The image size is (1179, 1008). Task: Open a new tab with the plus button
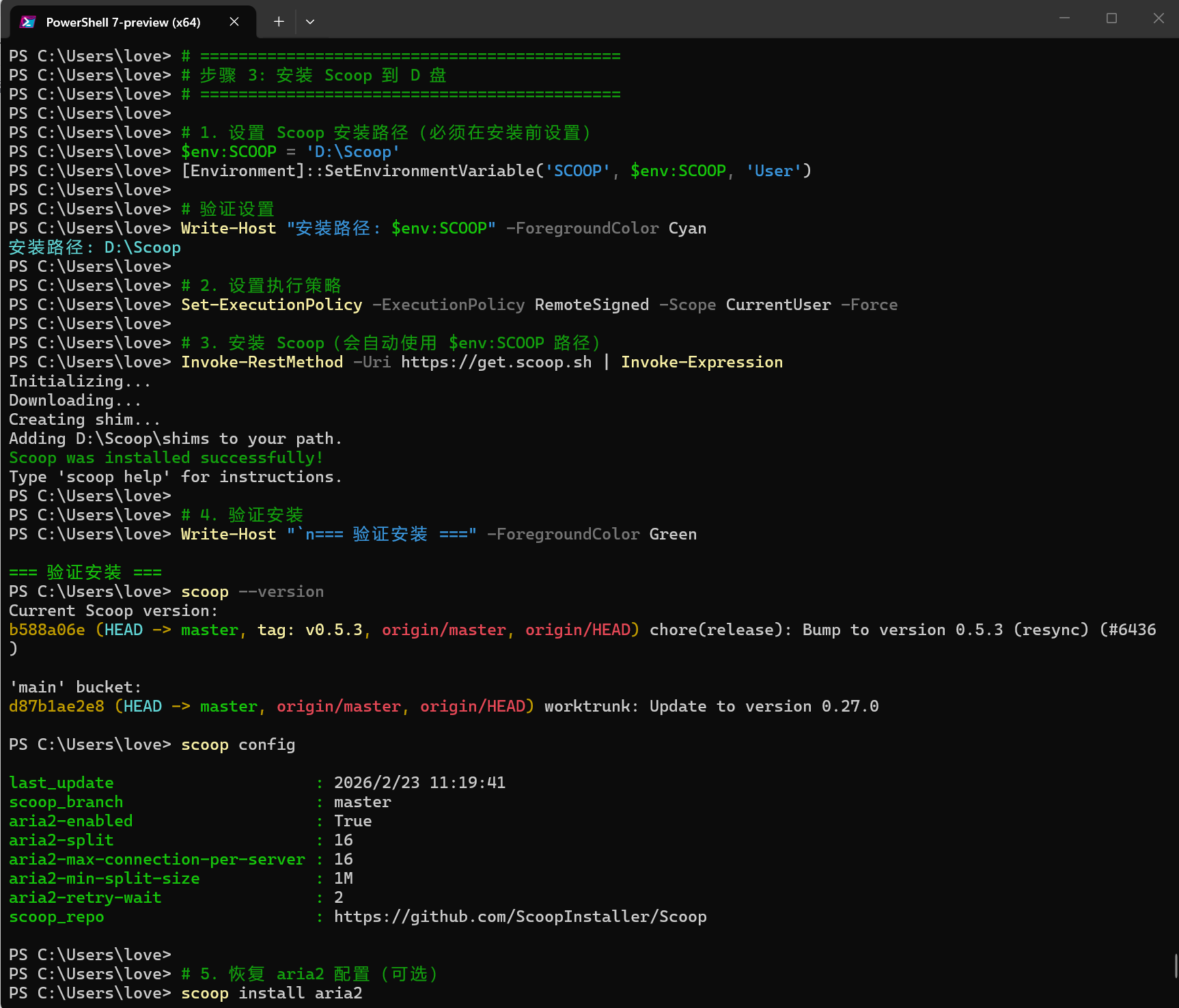tap(279, 22)
